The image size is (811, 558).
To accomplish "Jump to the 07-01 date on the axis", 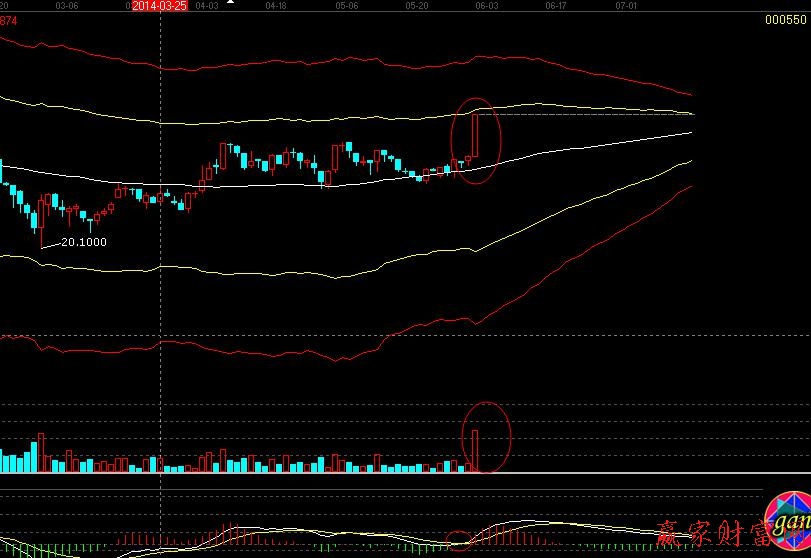I will click(626, 6).
